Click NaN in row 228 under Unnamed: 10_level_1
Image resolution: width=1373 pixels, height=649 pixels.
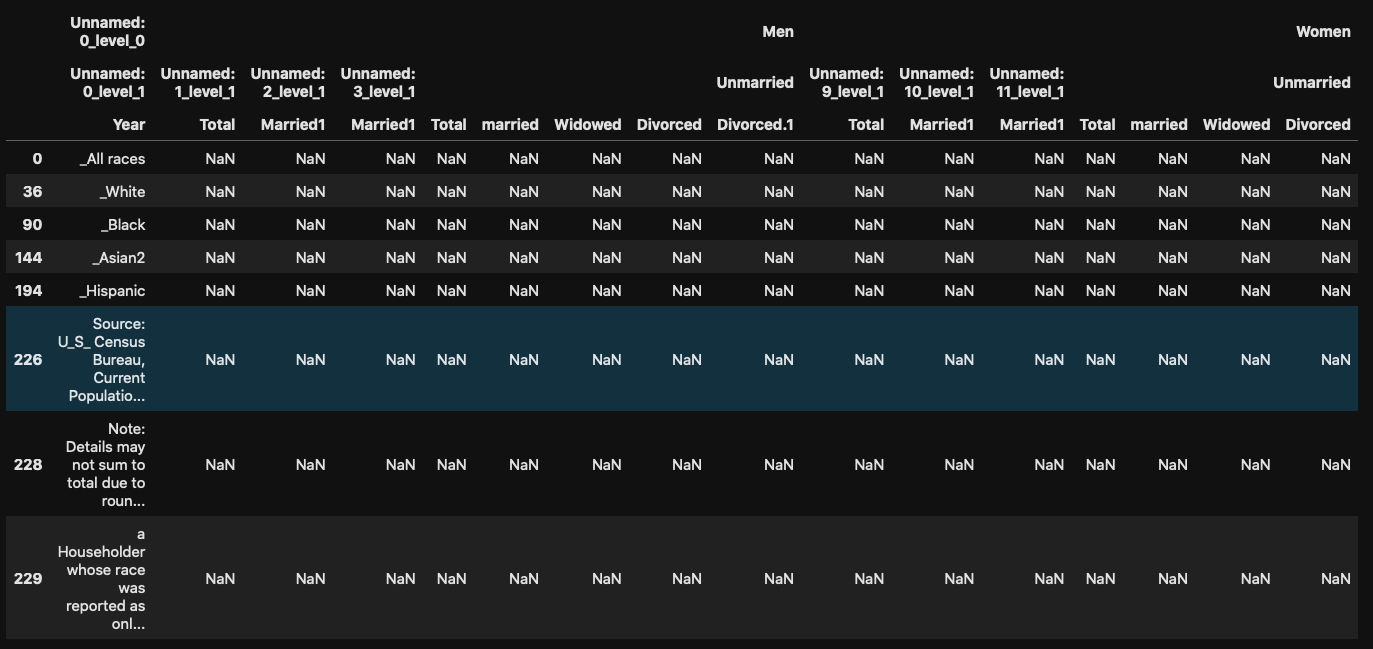click(x=959, y=464)
